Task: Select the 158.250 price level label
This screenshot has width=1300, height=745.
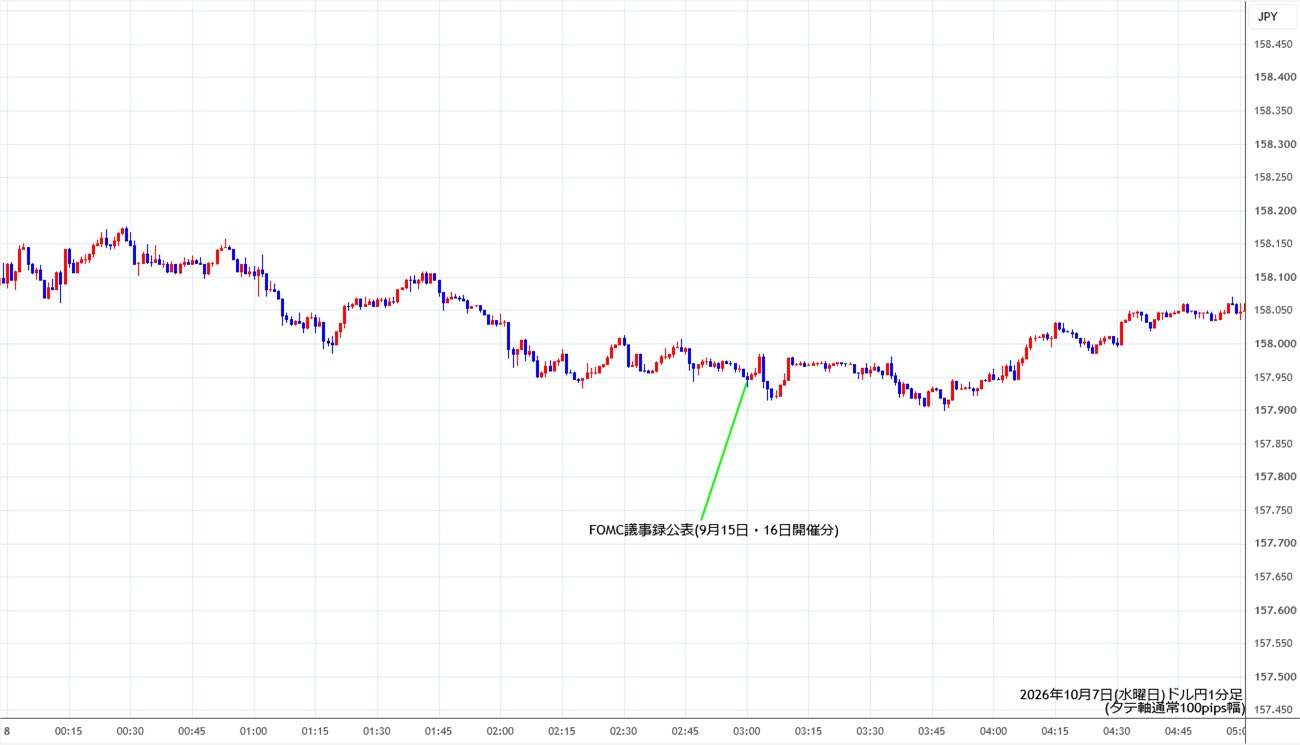Action: [1273, 177]
